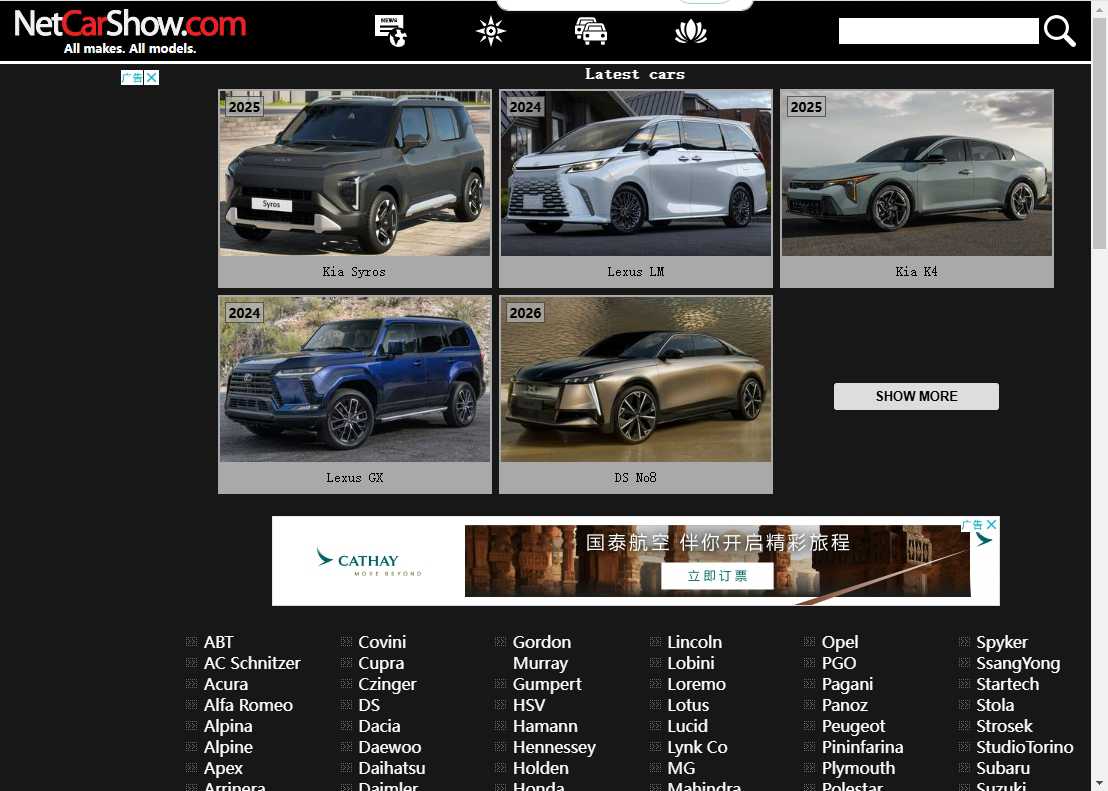The height and width of the screenshot is (791, 1108).
Task: Open the Lexus GX thumbnail image
Action: (355, 379)
